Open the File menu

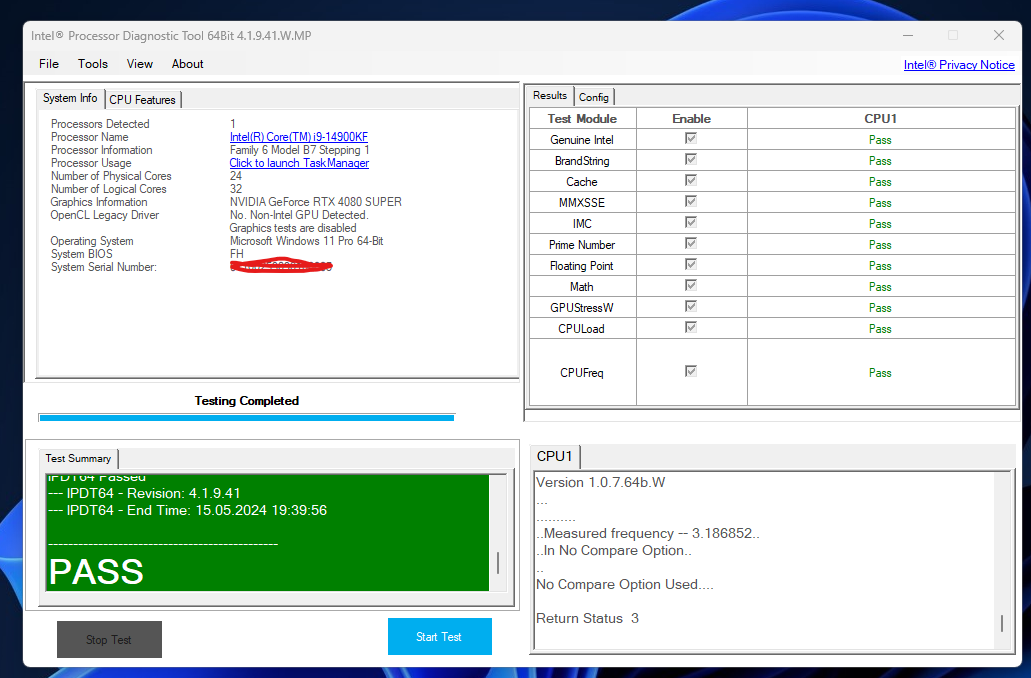pyautogui.click(x=49, y=64)
